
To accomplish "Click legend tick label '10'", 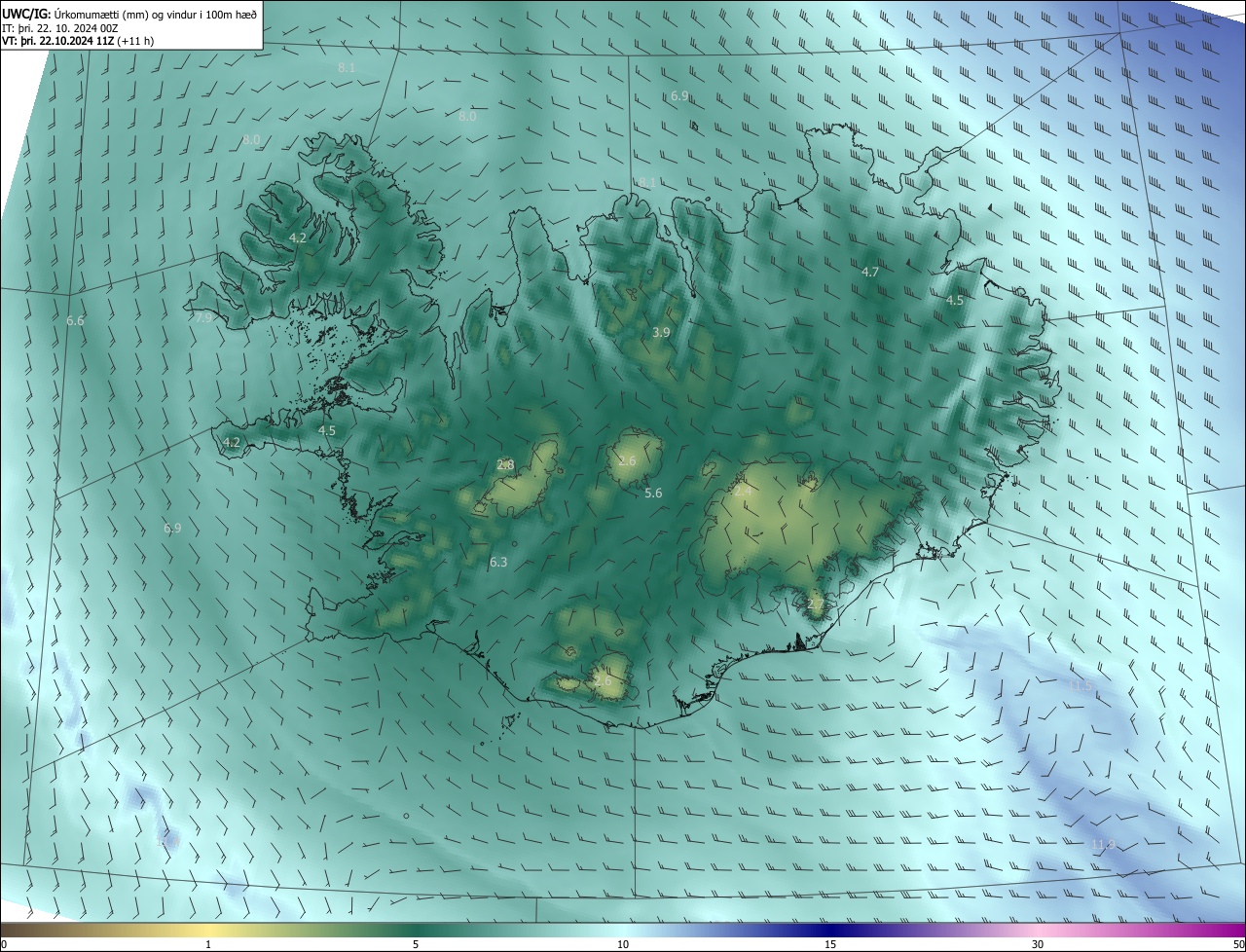I will pyautogui.click(x=623, y=944).
